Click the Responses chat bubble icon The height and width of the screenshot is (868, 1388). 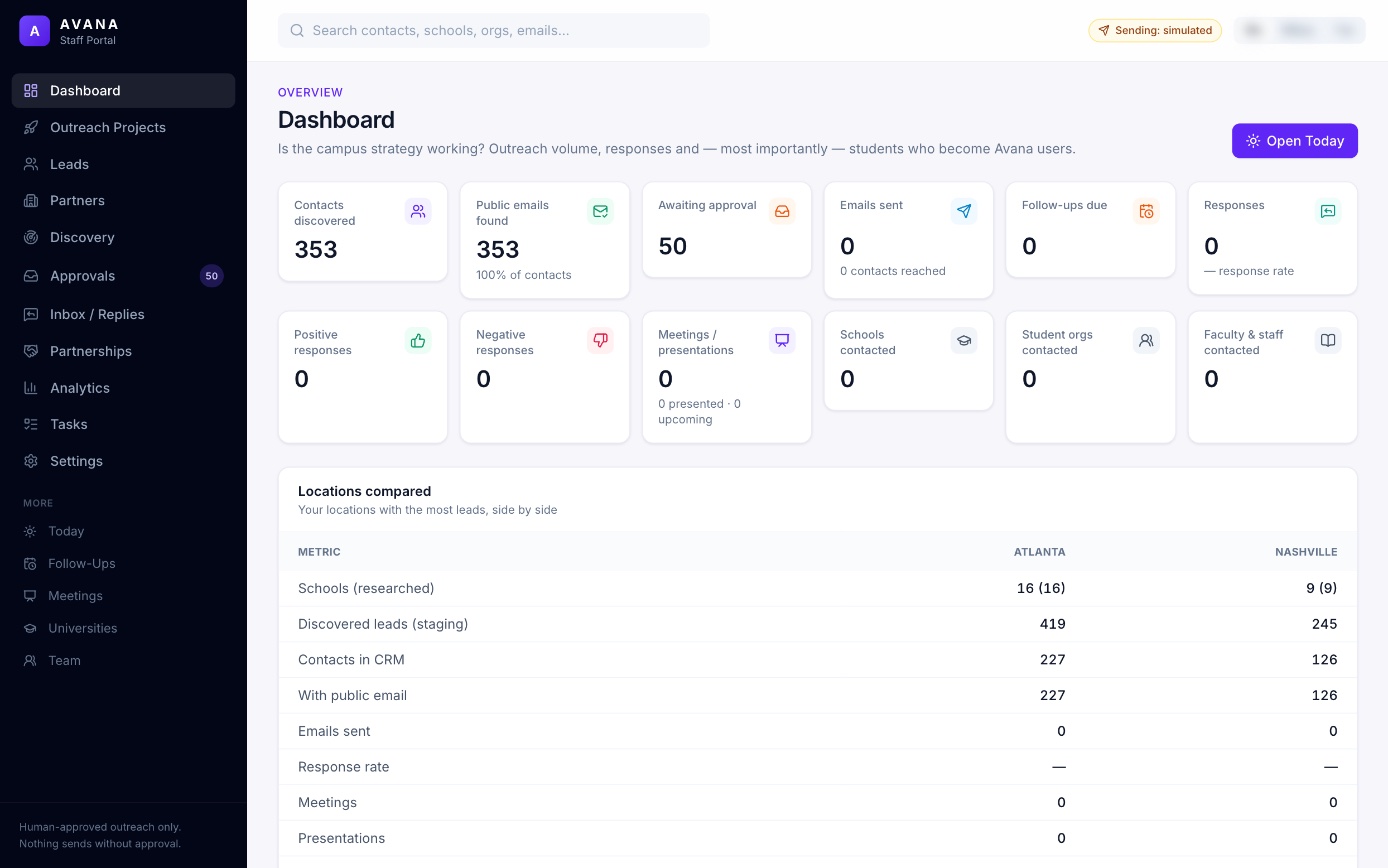click(x=1328, y=211)
